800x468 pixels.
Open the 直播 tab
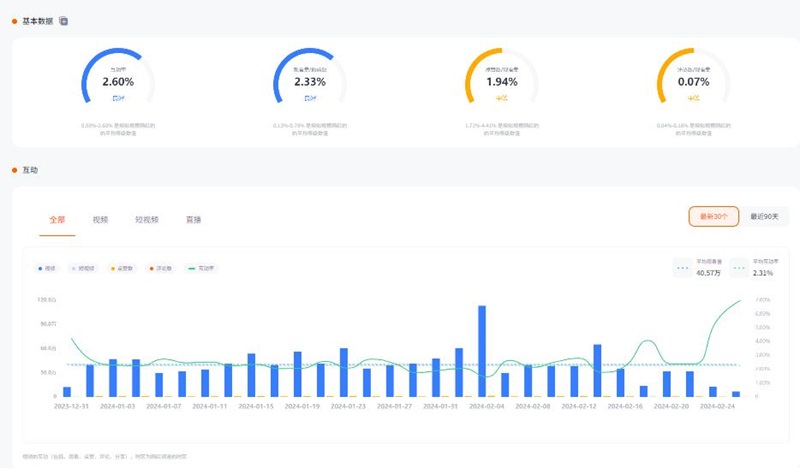(194, 218)
